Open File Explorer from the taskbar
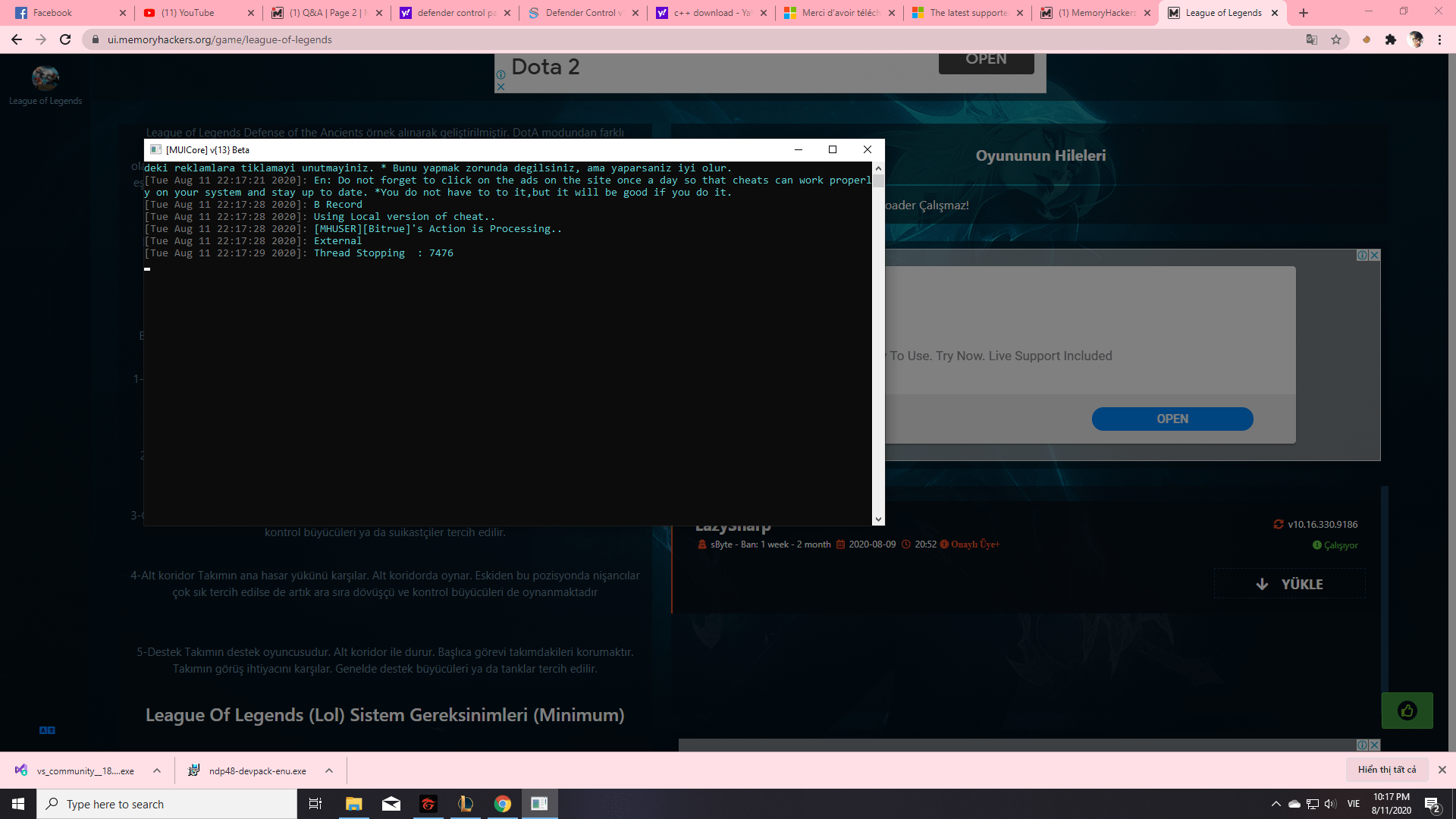 point(354,804)
